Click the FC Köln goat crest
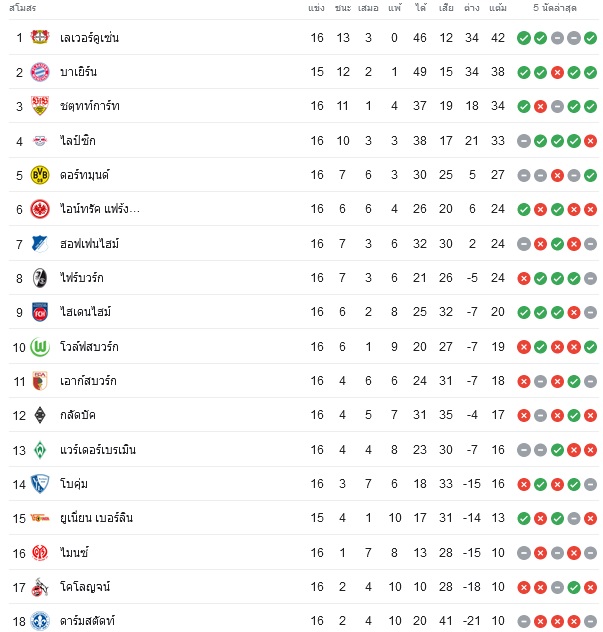The height and width of the screenshot is (632, 603). (x=40, y=587)
